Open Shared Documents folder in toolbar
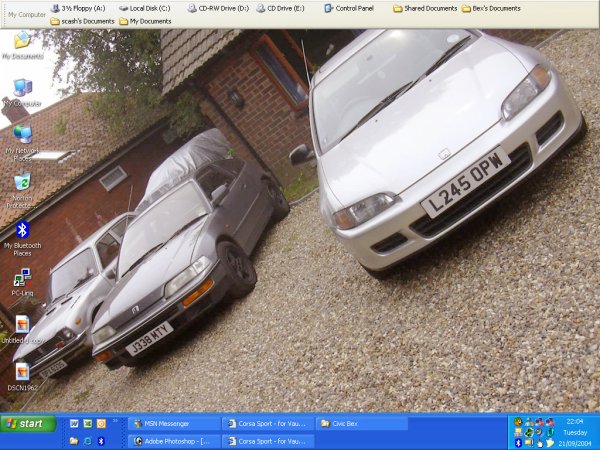The height and width of the screenshot is (450, 600). tap(424, 8)
